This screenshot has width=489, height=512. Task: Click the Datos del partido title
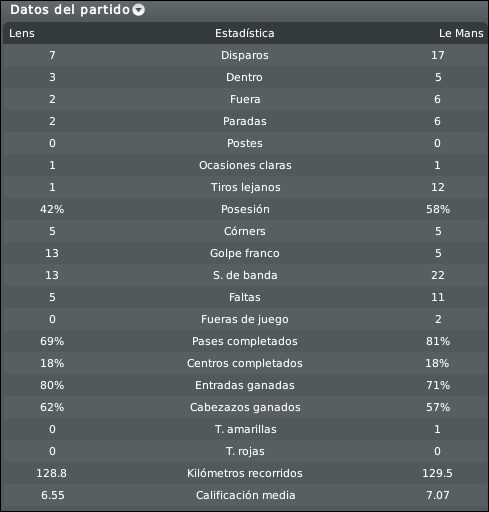70,10
